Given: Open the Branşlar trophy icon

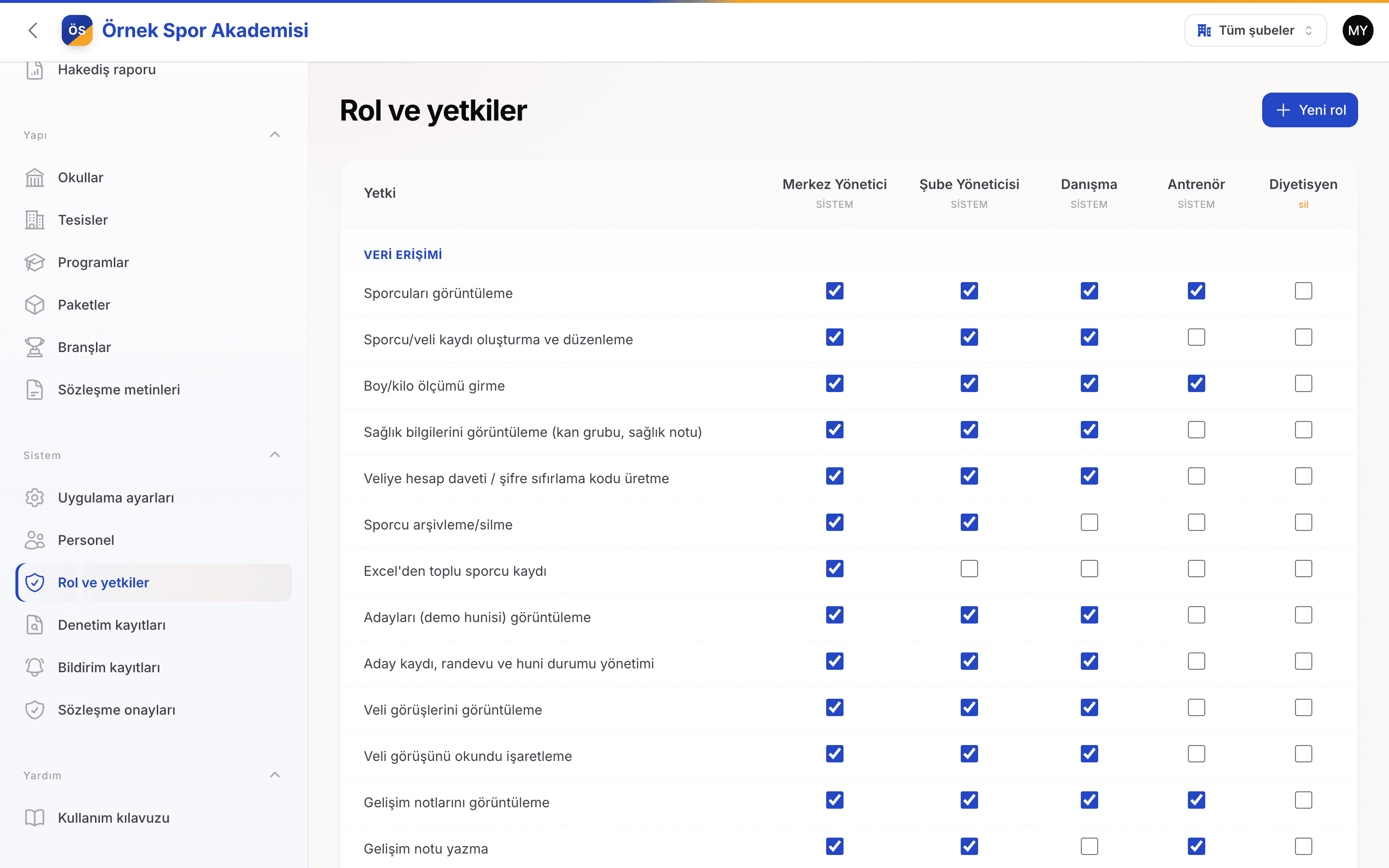Looking at the screenshot, I should pyautogui.click(x=34, y=347).
